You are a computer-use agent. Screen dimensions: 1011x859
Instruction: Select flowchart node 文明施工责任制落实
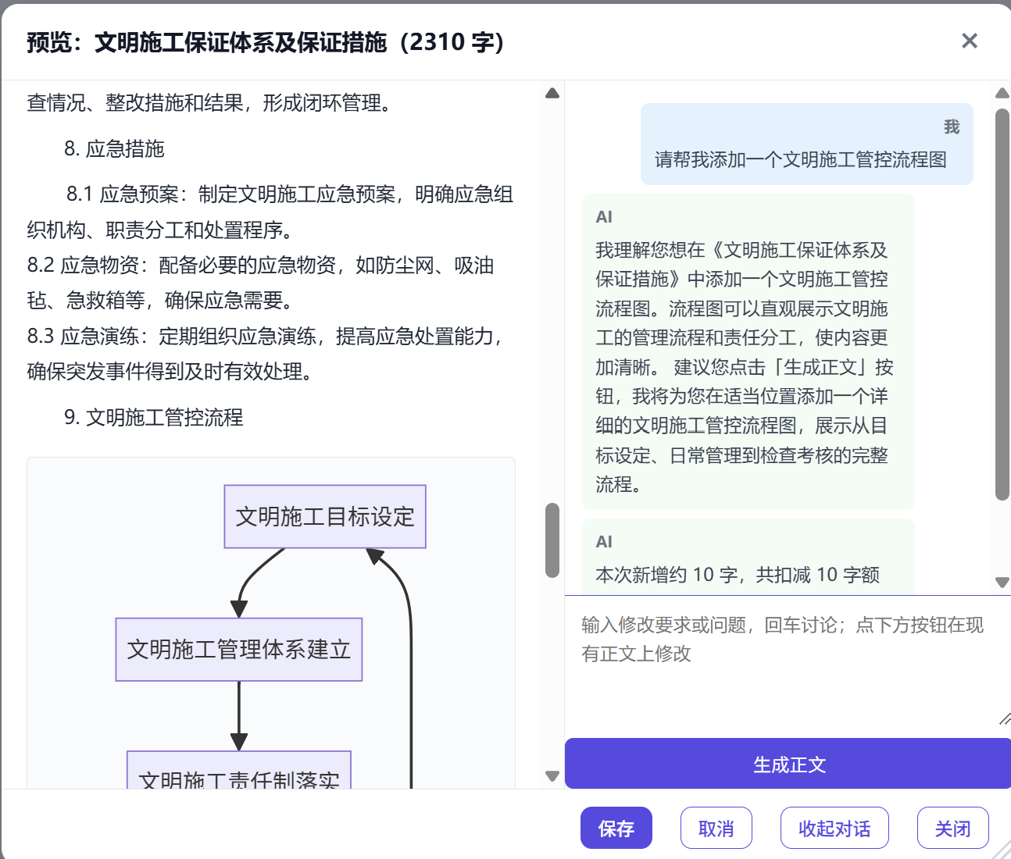pyautogui.click(x=239, y=770)
